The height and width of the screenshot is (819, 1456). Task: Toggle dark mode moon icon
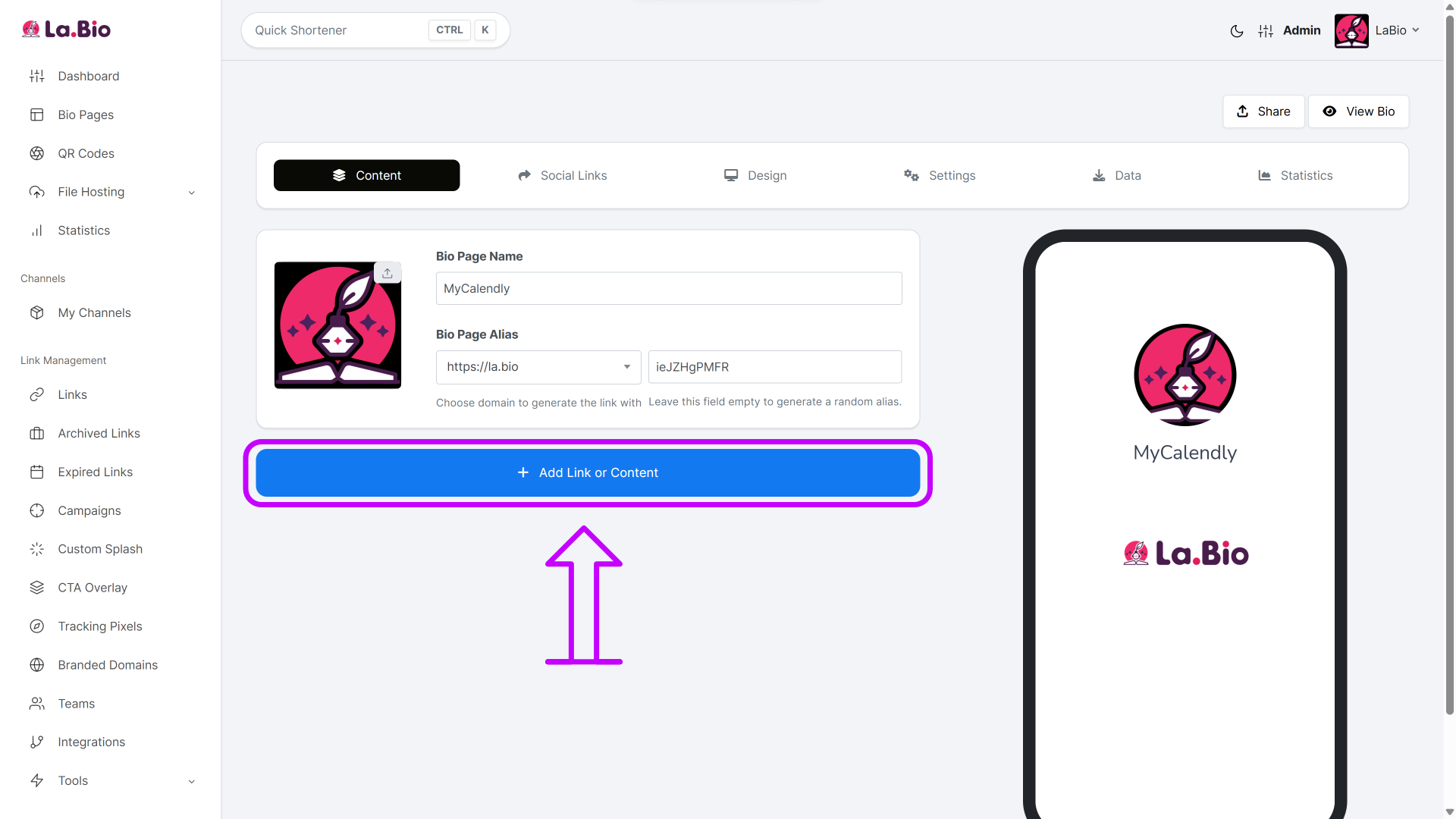1237,31
